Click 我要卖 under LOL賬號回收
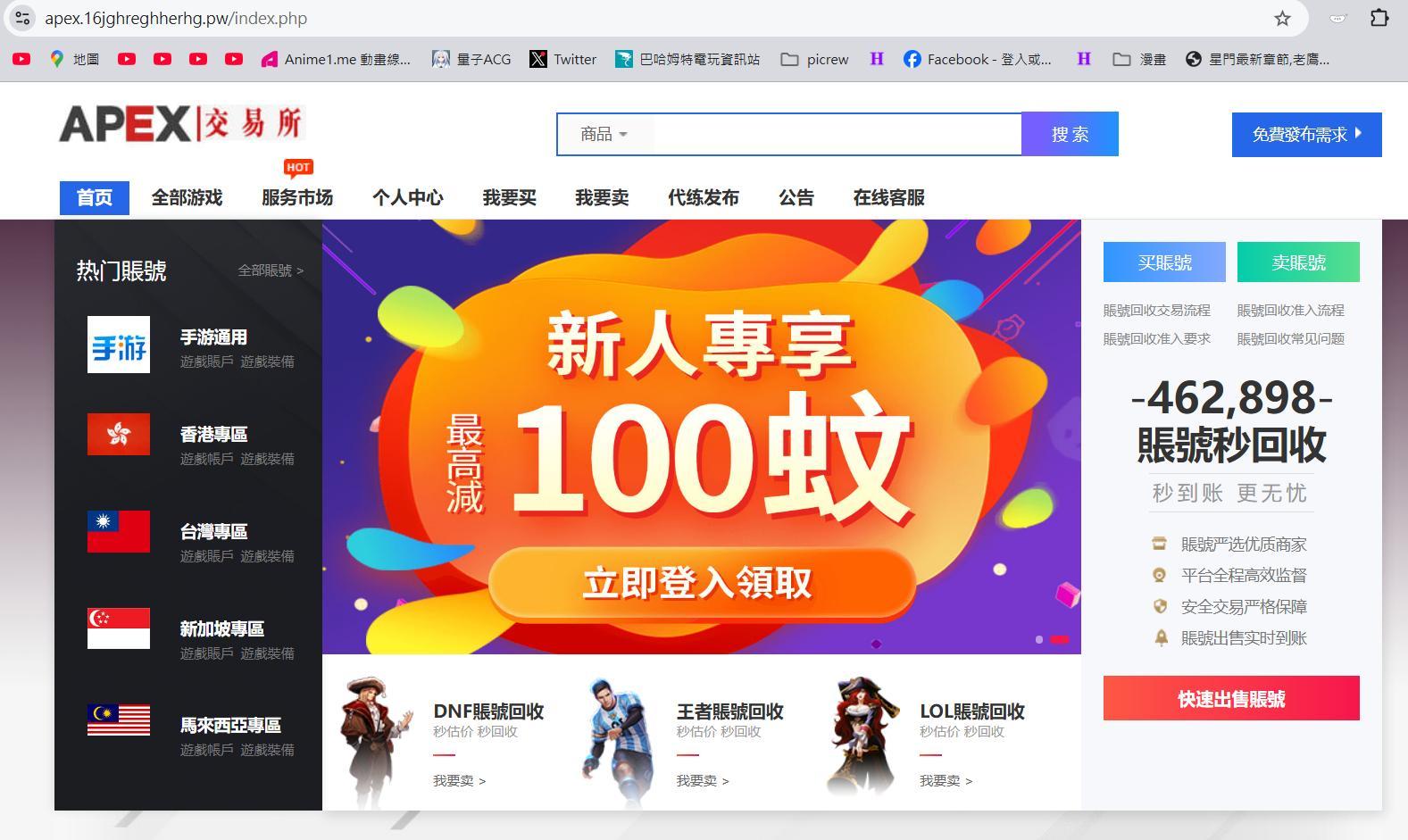Image resolution: width=1408 pixels, height=840 pixels. (x=946, y=781)
